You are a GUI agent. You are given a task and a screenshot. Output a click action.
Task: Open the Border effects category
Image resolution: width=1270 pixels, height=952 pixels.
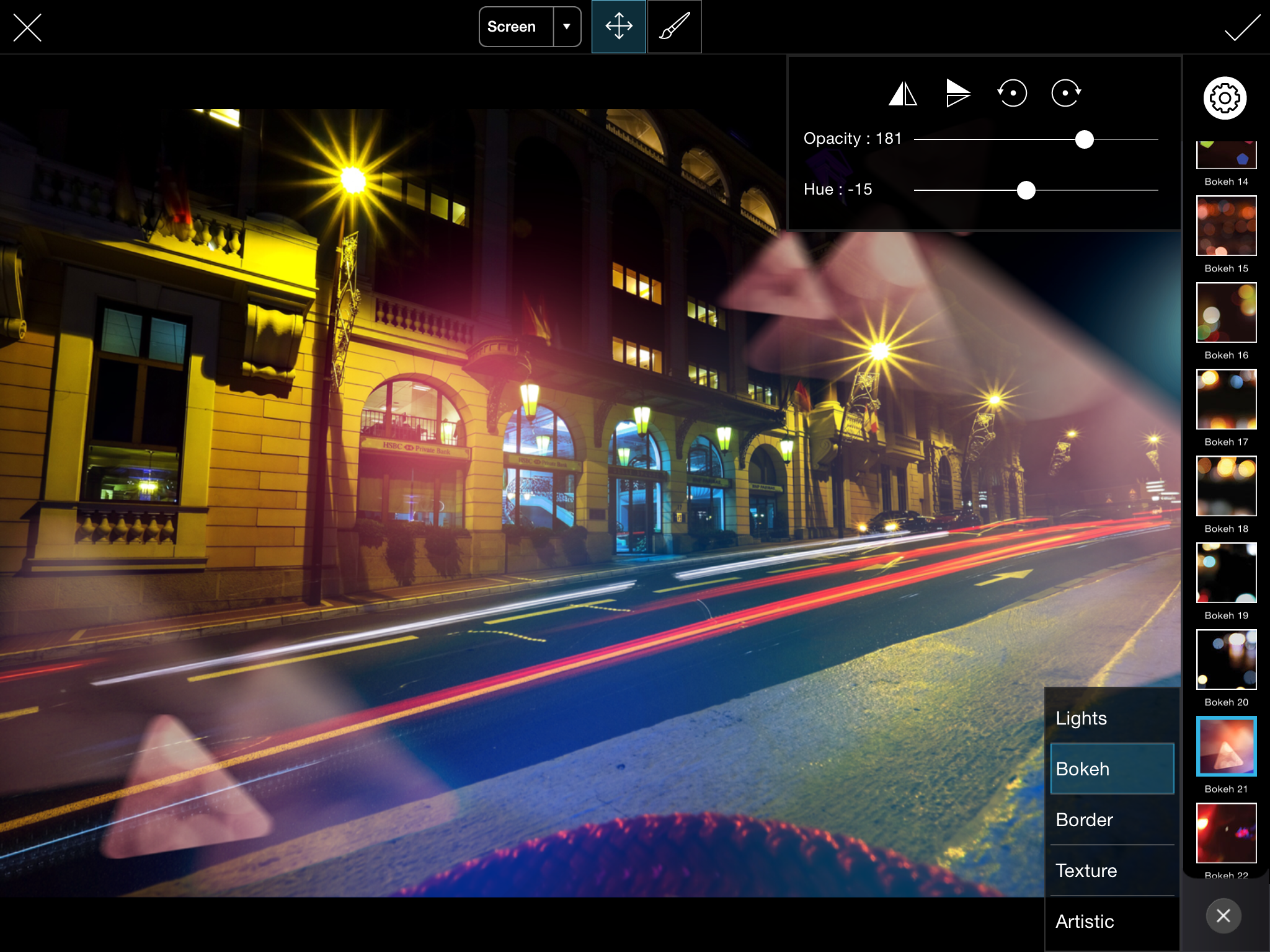tap(1083, 819)
